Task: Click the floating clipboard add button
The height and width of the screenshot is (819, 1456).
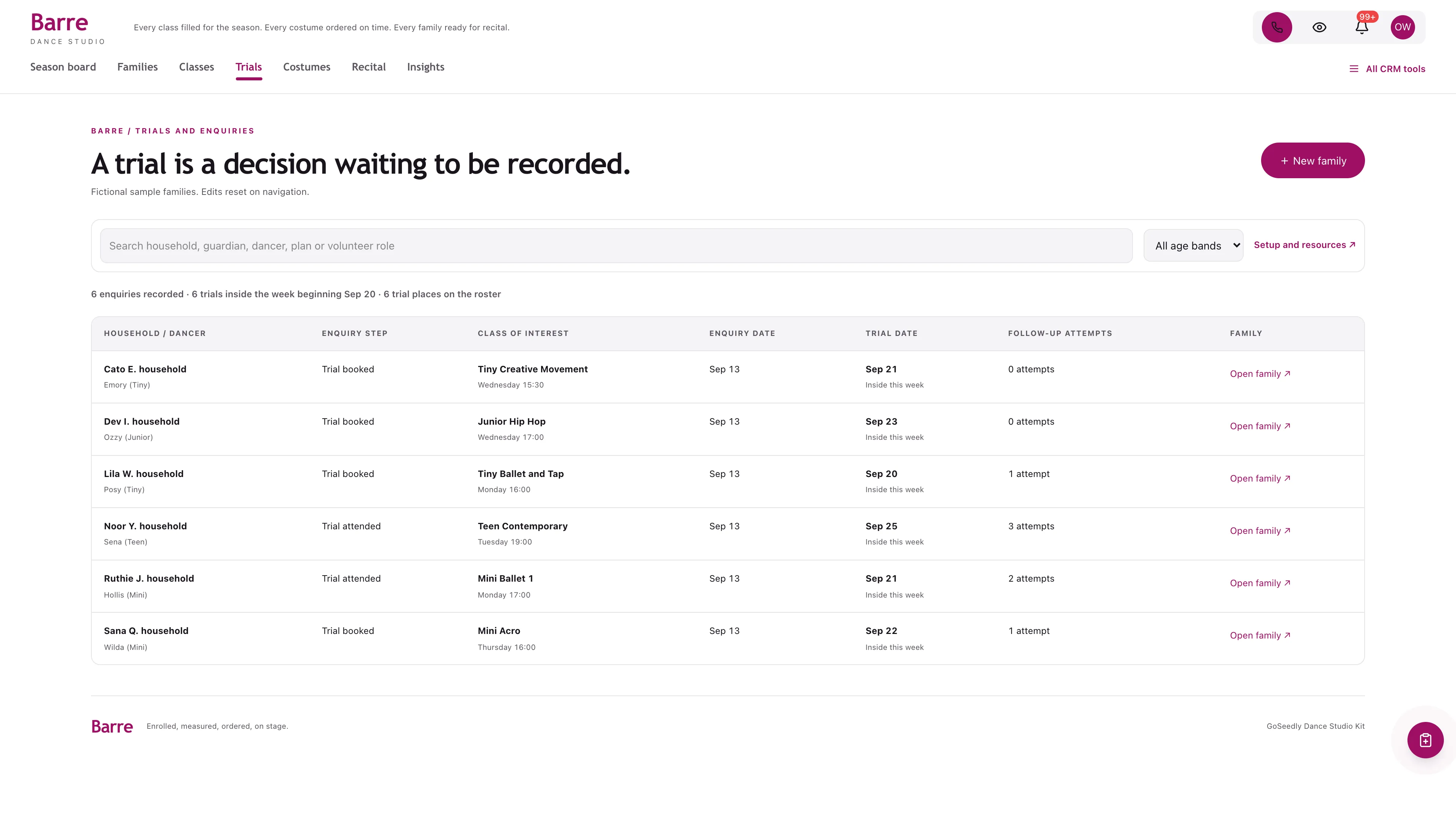Action: click(x=1425, y=740)
